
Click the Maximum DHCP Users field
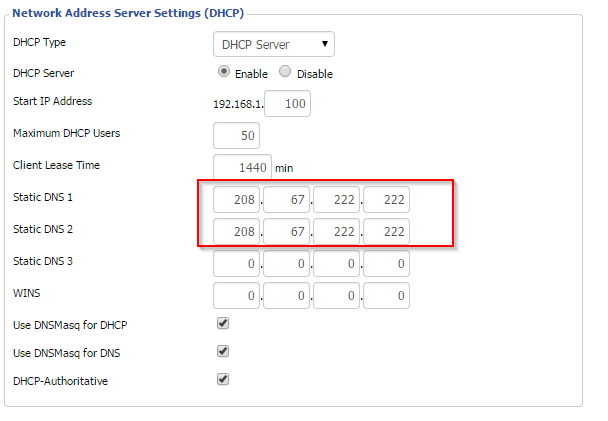pos(236,136)
